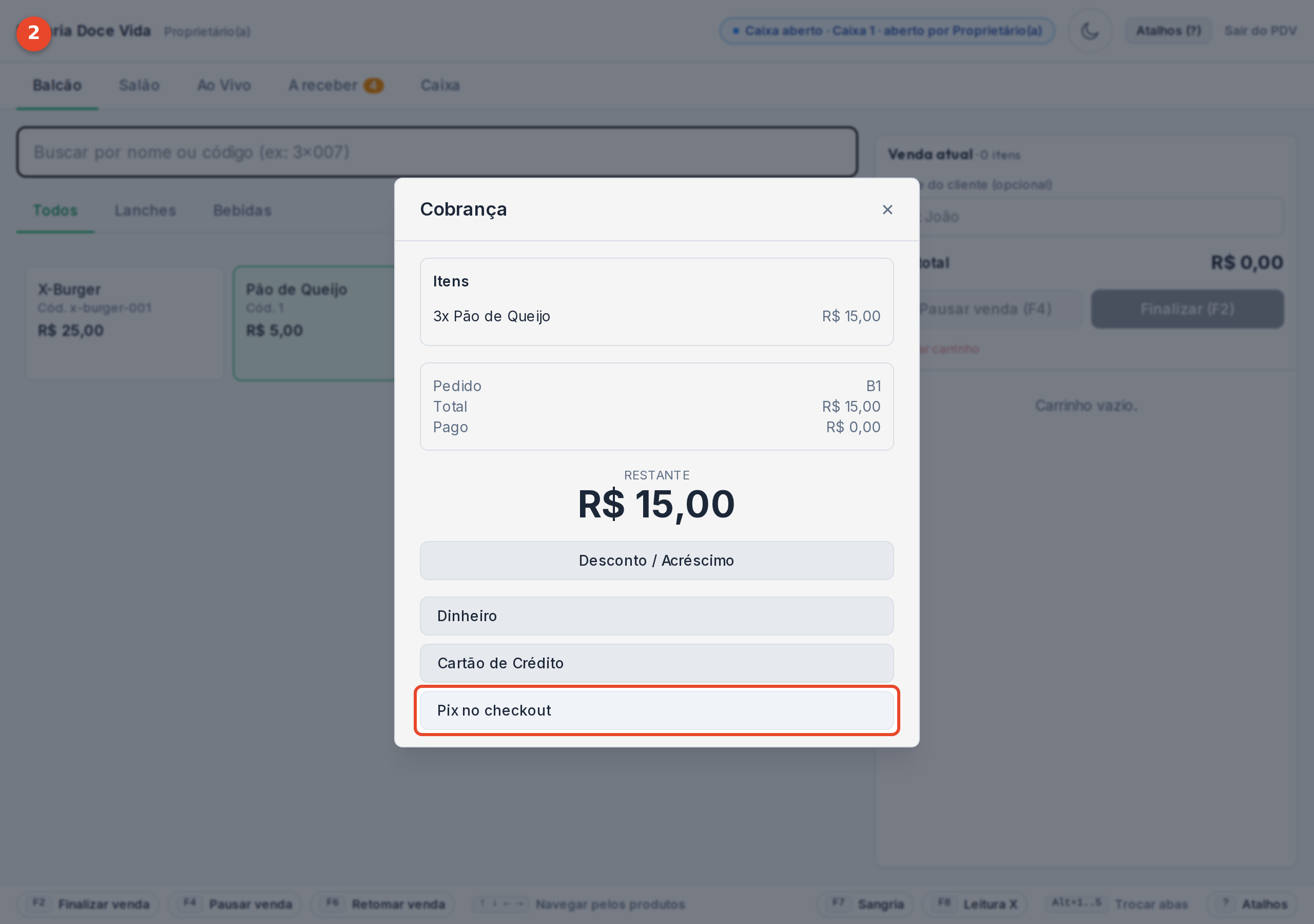This screenshot has width=1314, height=924.
Task: Click the product search field
Action: (x=437, y=152)
